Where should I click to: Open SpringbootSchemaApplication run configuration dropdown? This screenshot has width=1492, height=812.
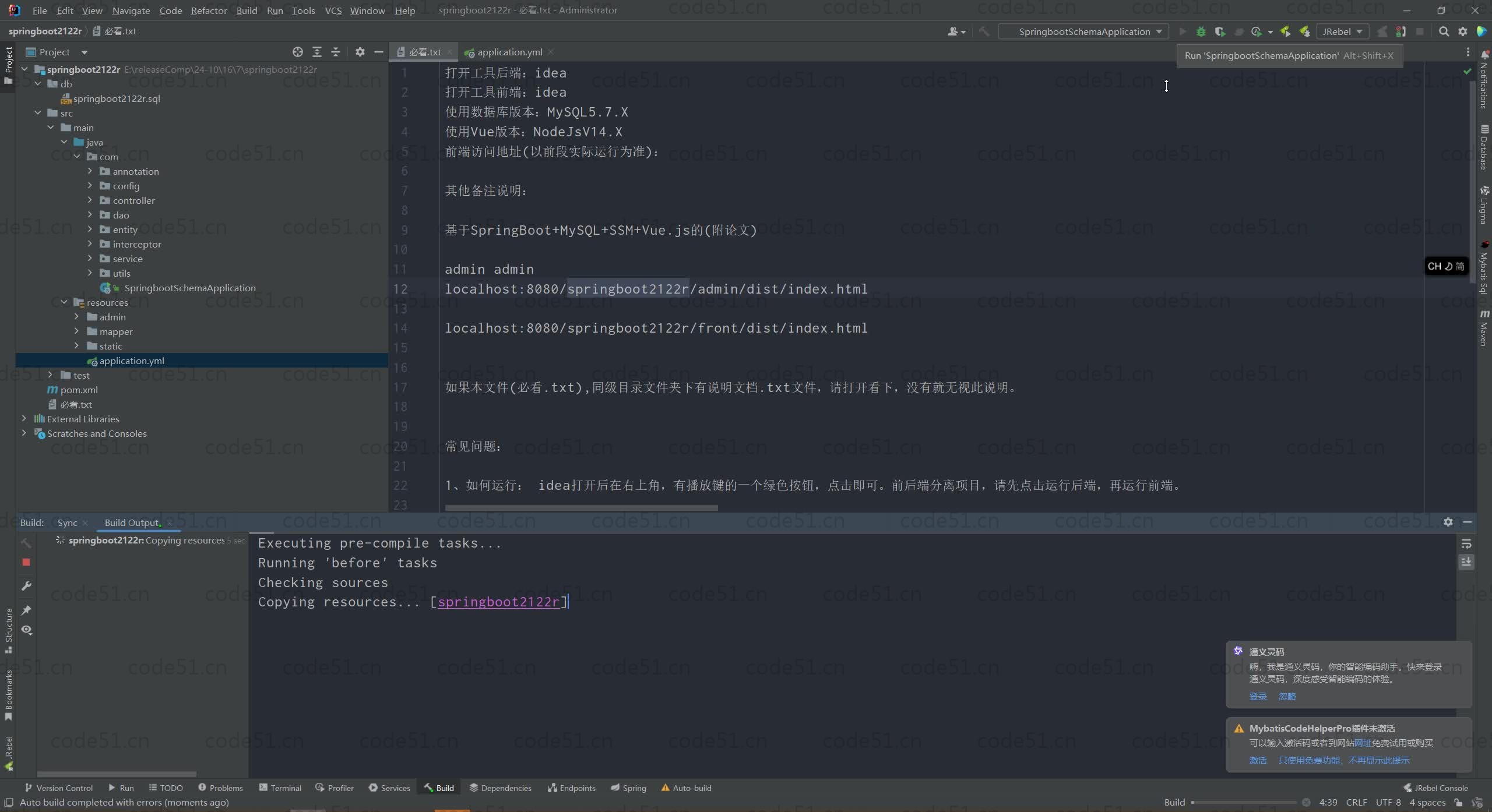coord(1084,31)
